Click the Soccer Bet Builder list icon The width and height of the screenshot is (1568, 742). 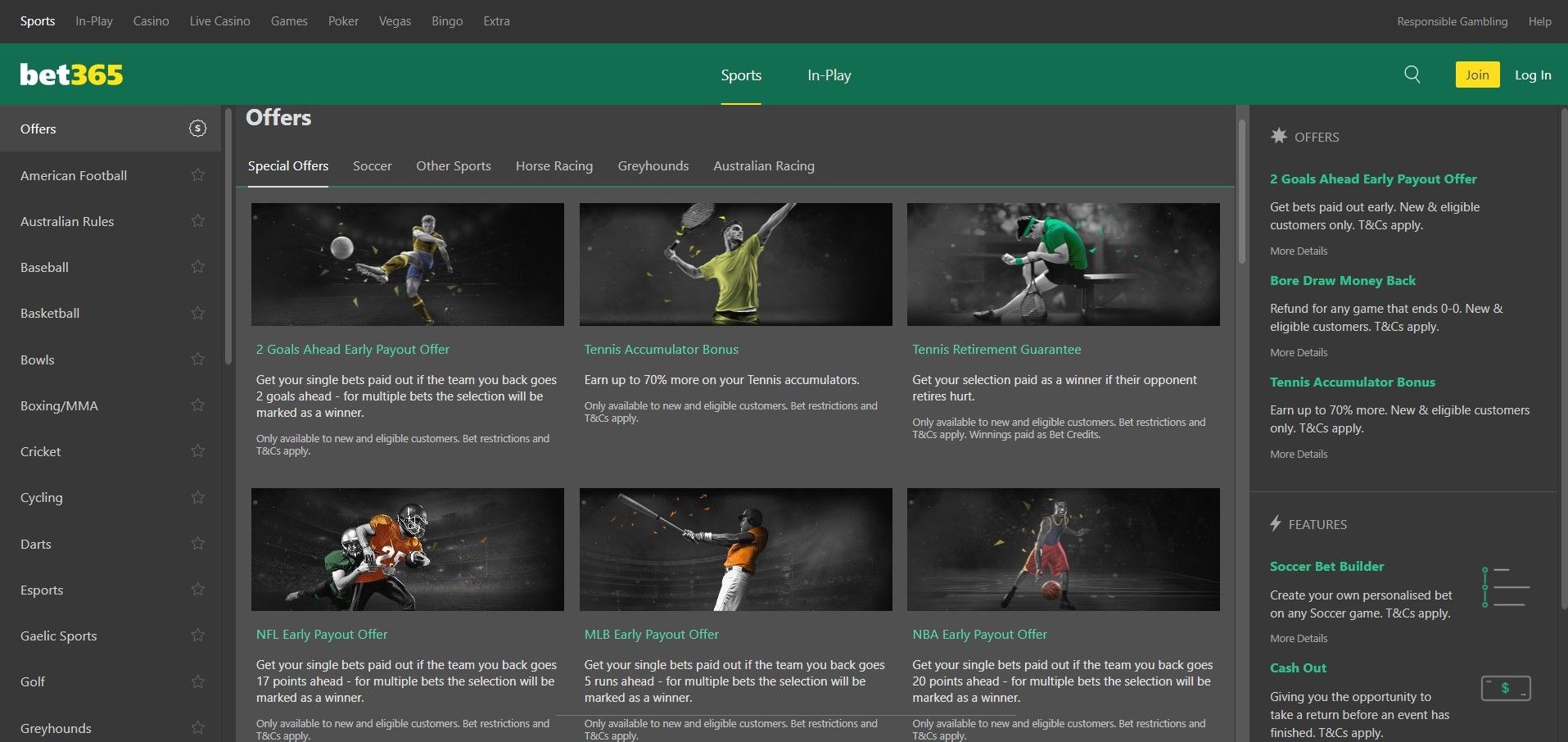coord(1506,586)
